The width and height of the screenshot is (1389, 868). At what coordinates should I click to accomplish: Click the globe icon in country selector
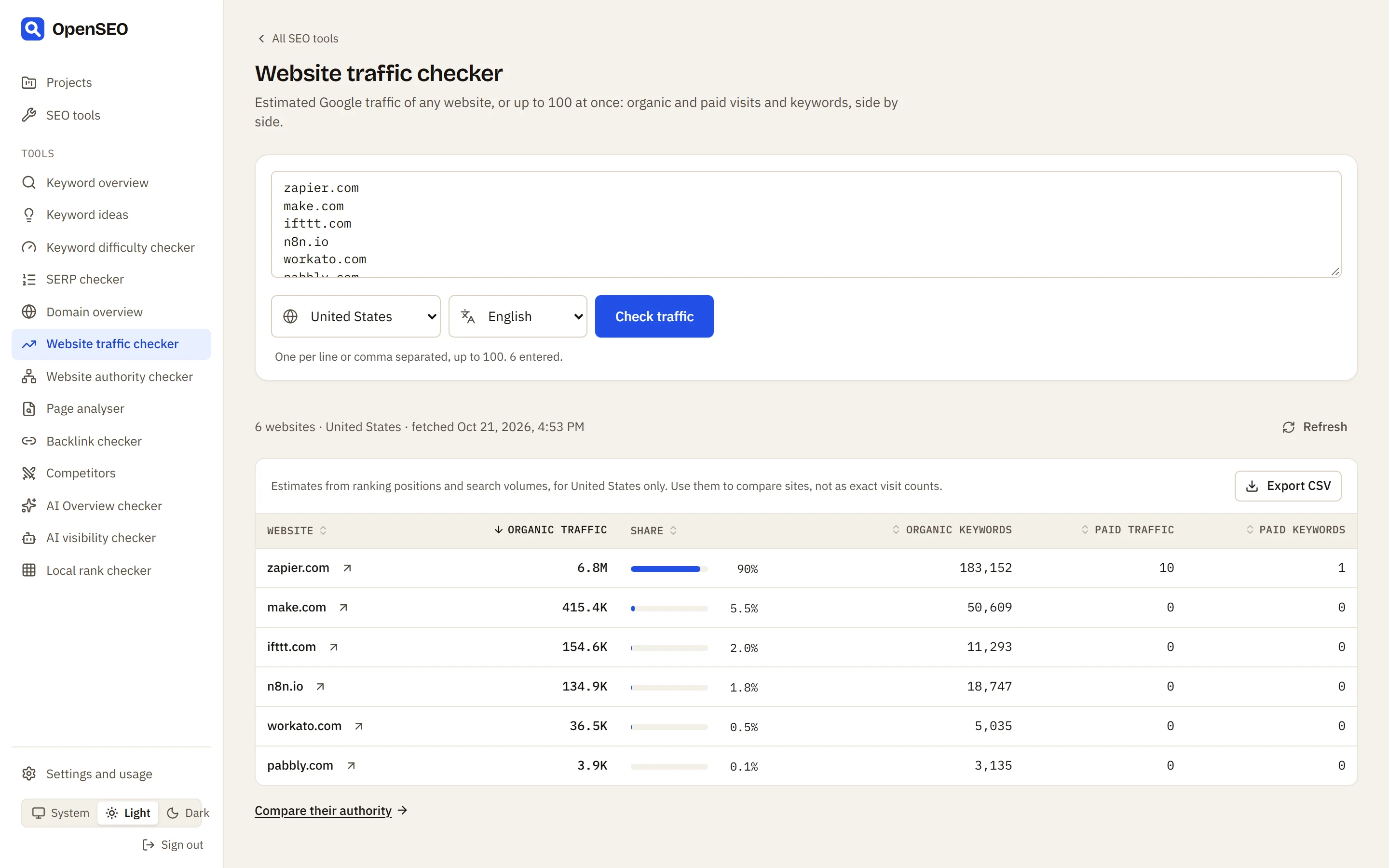[x=290, y=316]
